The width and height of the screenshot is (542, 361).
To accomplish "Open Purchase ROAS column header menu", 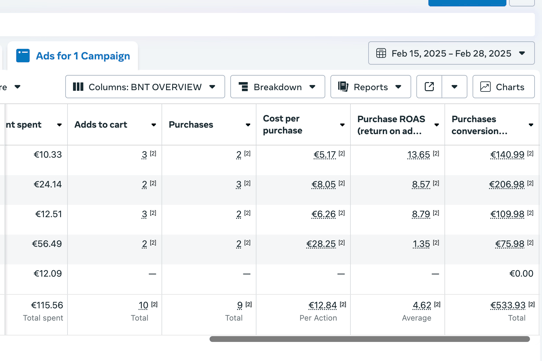I will [437, 125].
